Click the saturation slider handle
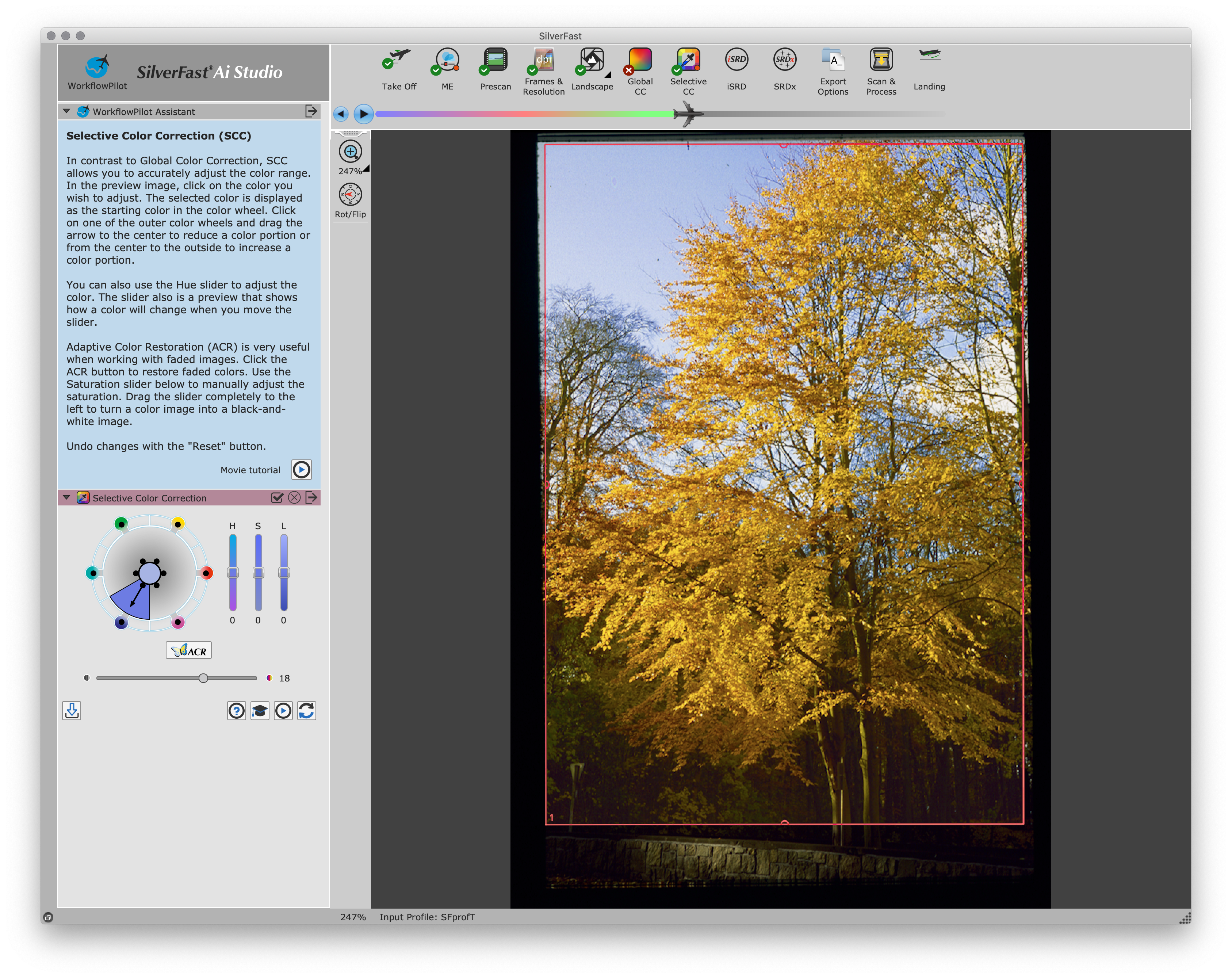1232x978 pixels. click(203, 678)
